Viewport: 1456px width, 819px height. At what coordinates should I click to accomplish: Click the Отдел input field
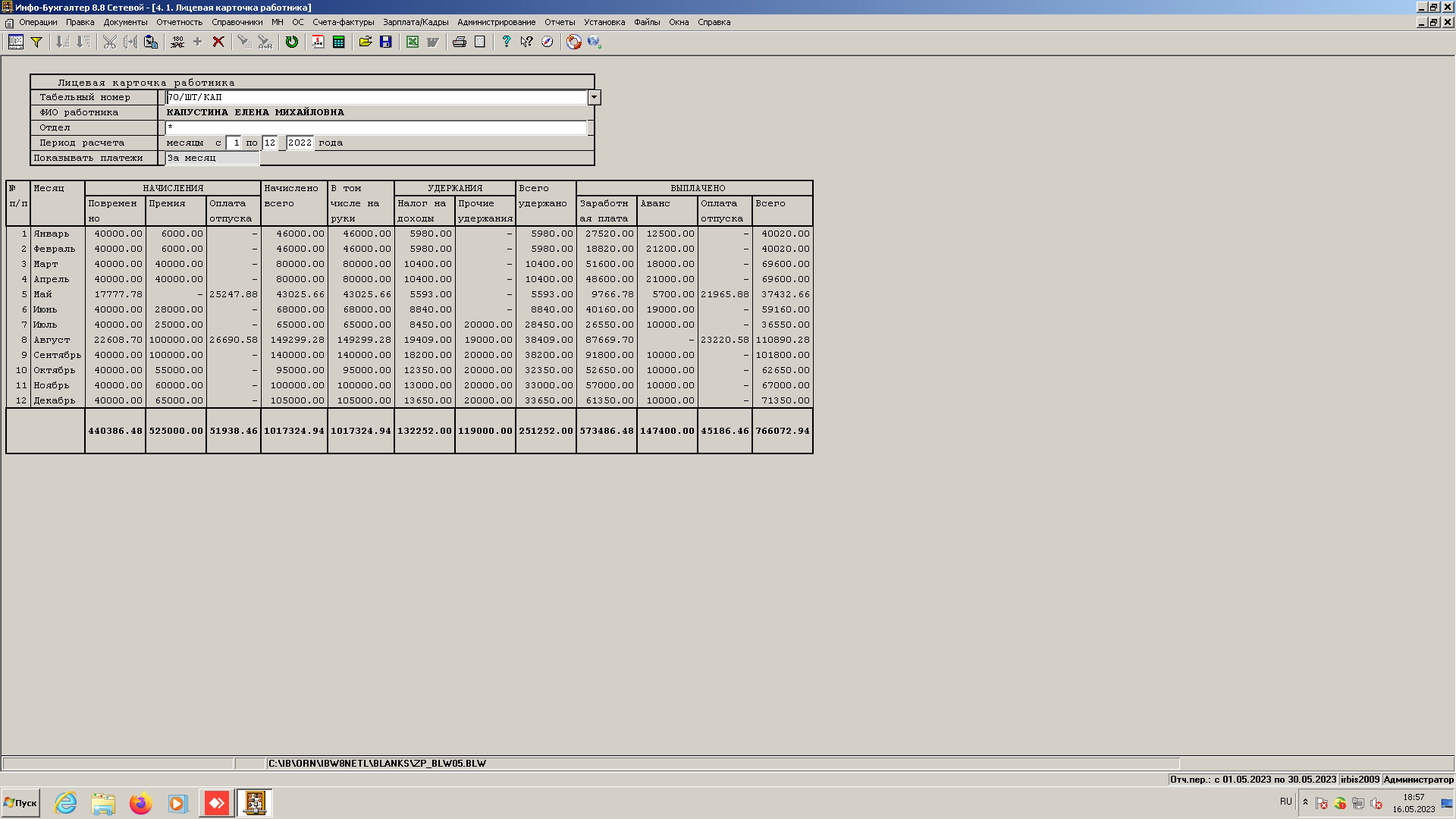pos(377,127)
